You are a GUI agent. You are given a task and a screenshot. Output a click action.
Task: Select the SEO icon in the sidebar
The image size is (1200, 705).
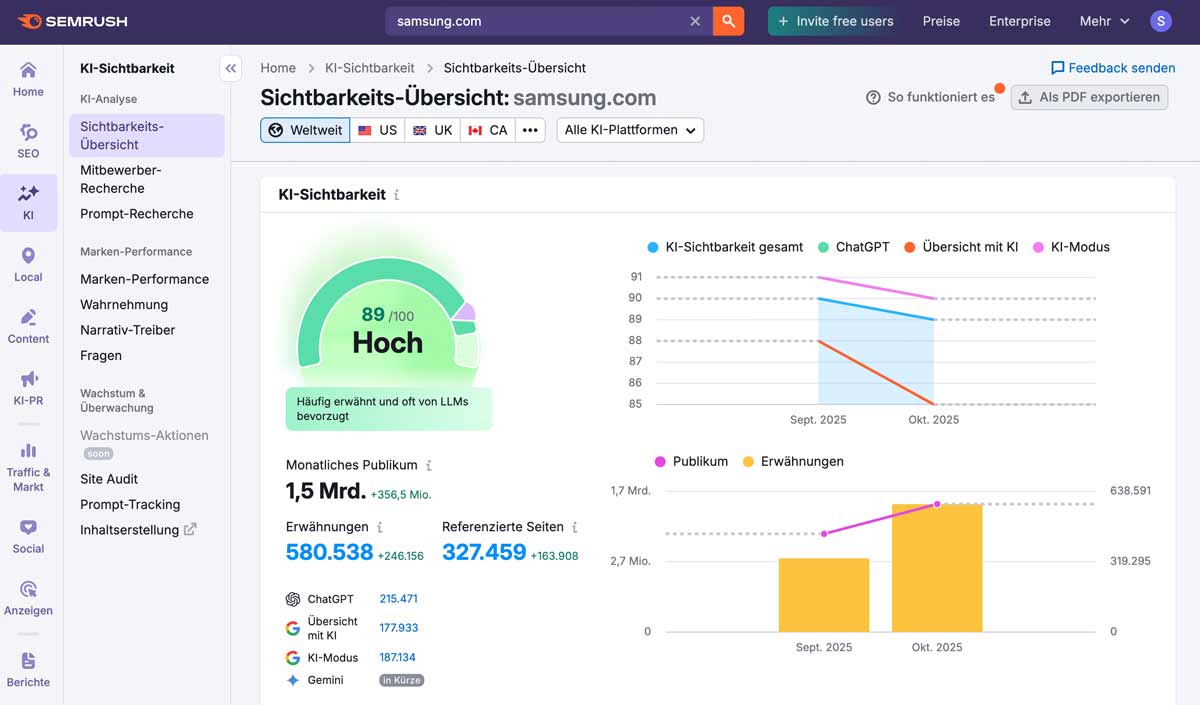(x=28, y=138)
